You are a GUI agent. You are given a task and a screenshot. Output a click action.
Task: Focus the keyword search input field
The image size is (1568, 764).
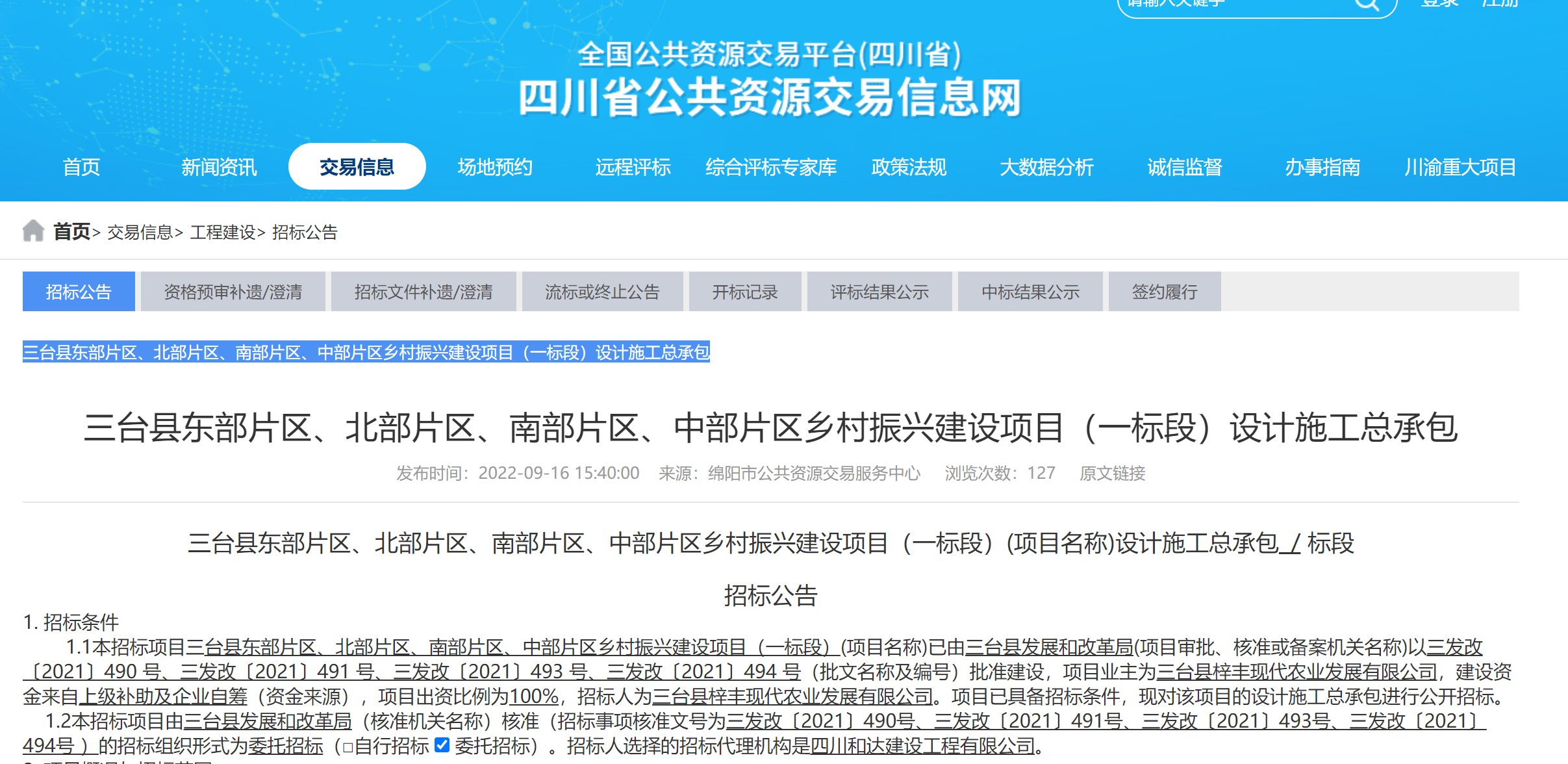point(1234,4)
